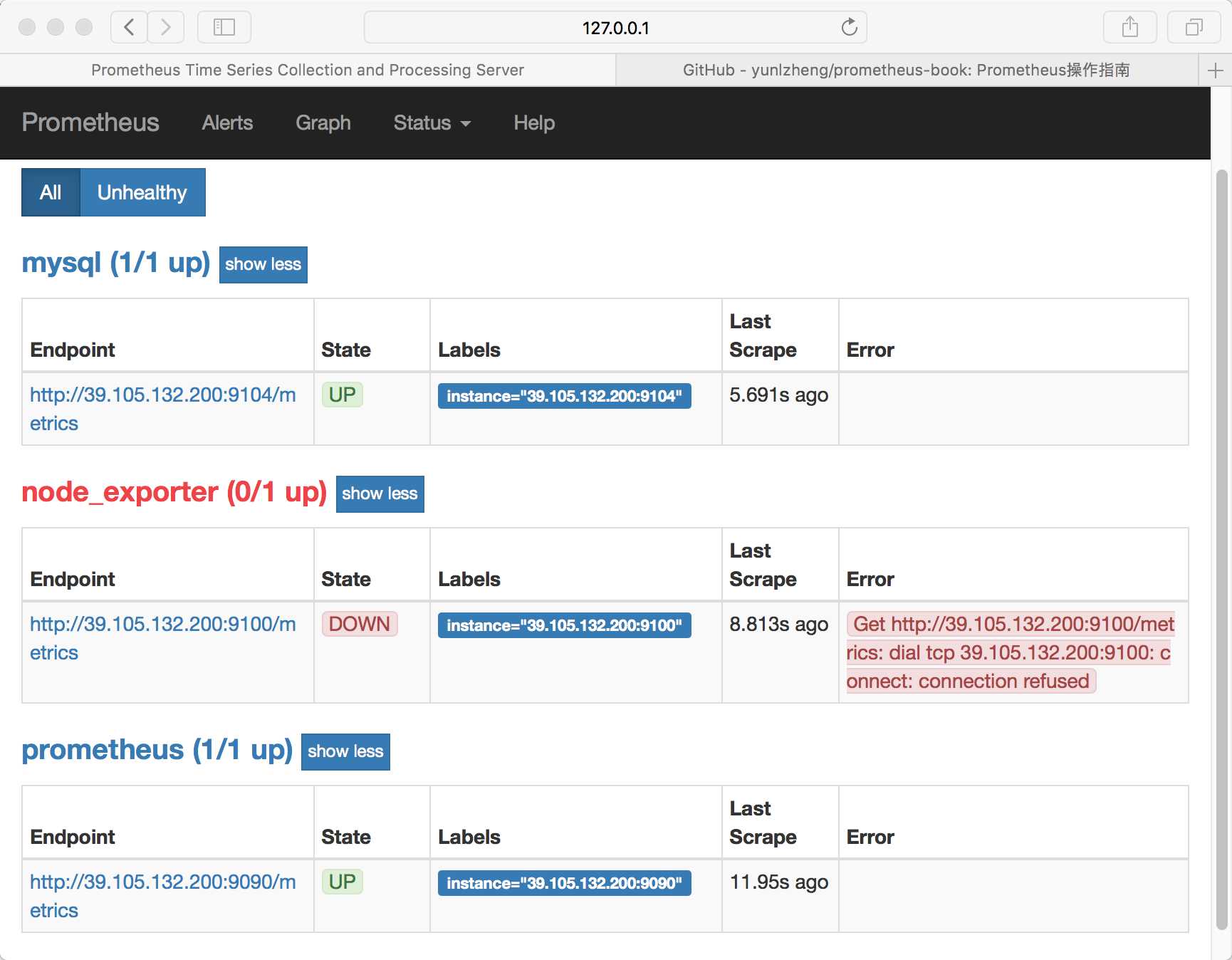Open the Help nav item

click(534, 122)
